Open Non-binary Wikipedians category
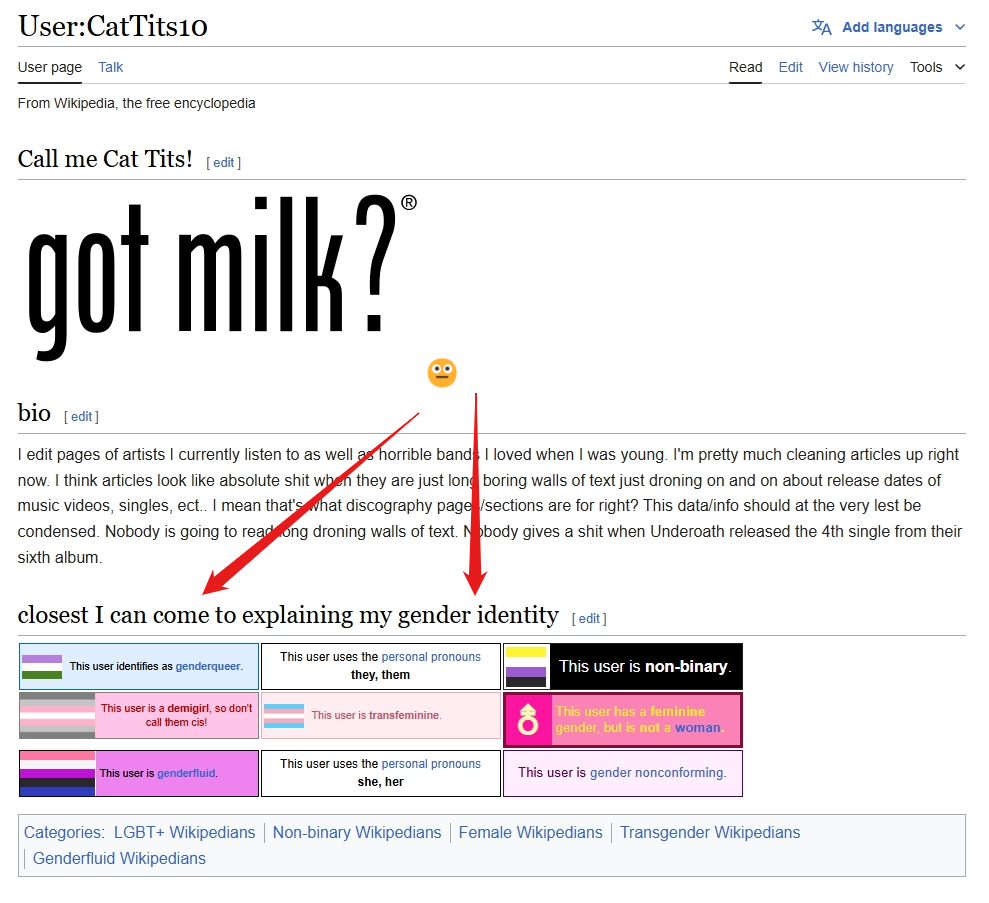The image size is (989, 903). click(357, 832)
